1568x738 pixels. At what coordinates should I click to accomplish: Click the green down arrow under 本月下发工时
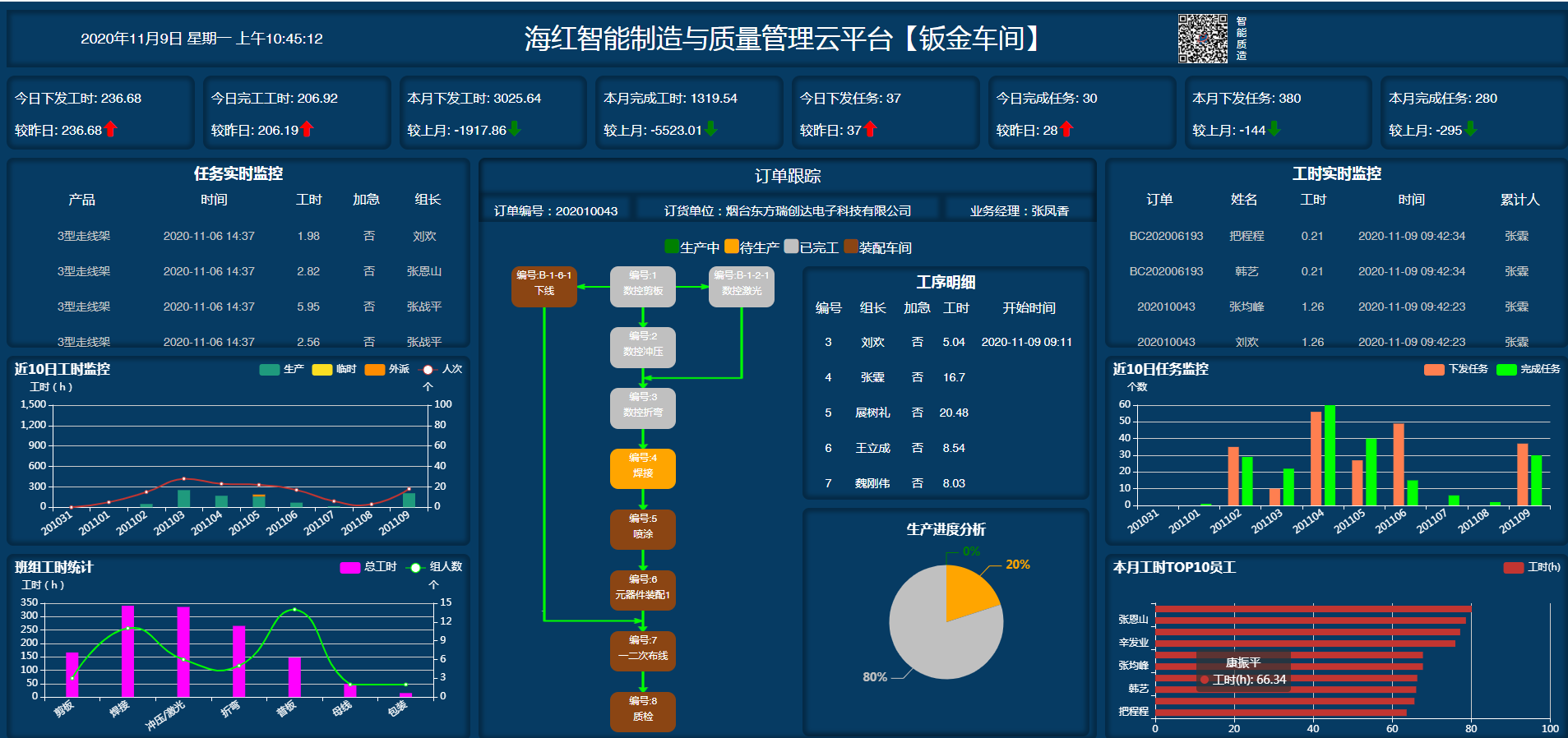pyautogui.click(x=515, y=129)
